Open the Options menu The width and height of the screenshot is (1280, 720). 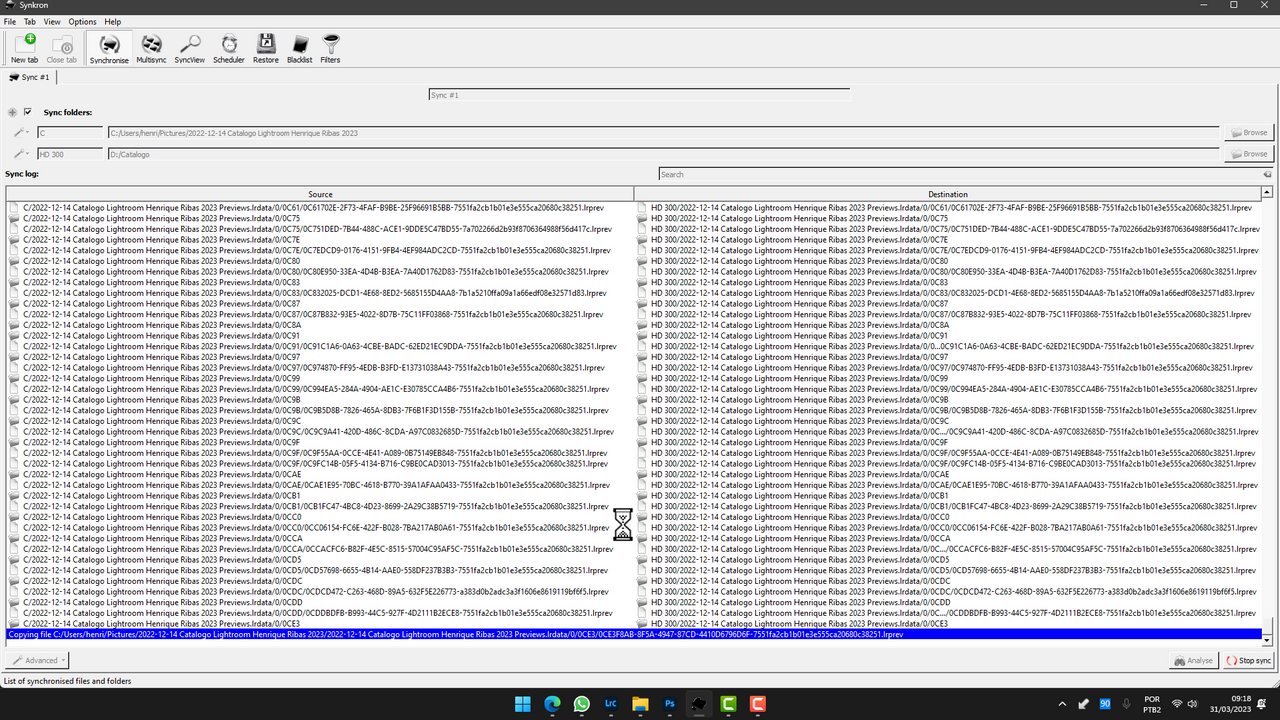pos(82,21)
